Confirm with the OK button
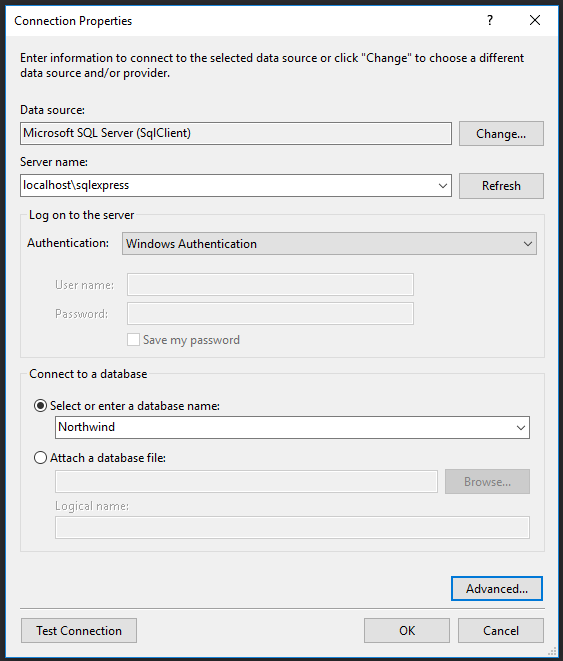This screenshot has width=563, height=661. point(407,631)
